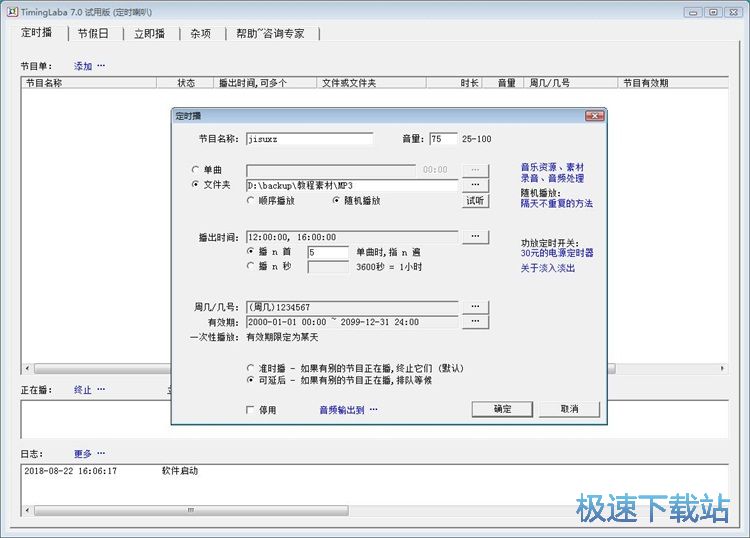Click the 周几/几号 column header

tap(570, 83)
